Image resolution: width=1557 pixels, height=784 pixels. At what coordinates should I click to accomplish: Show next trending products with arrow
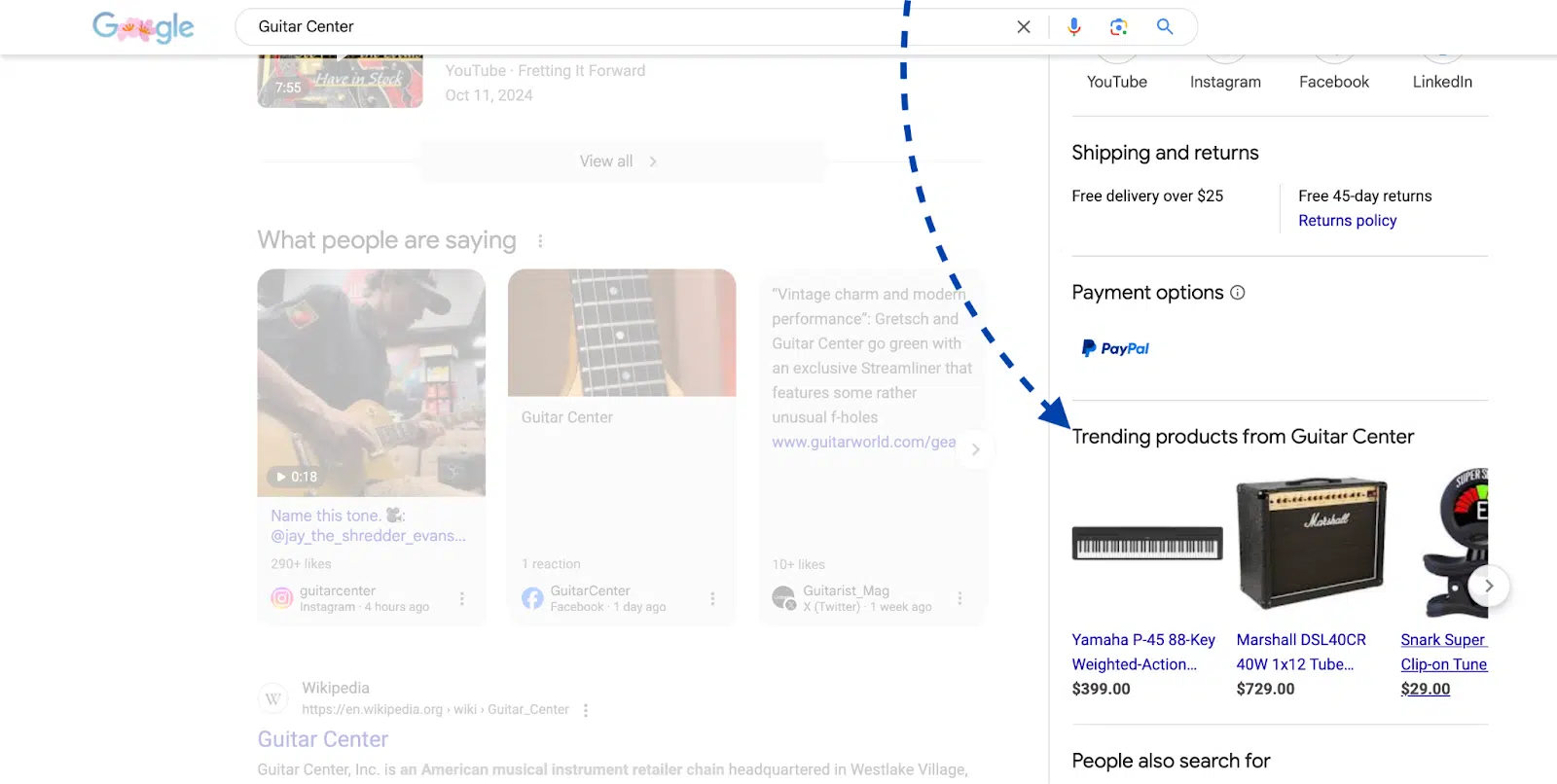(x=1489, y=586)
